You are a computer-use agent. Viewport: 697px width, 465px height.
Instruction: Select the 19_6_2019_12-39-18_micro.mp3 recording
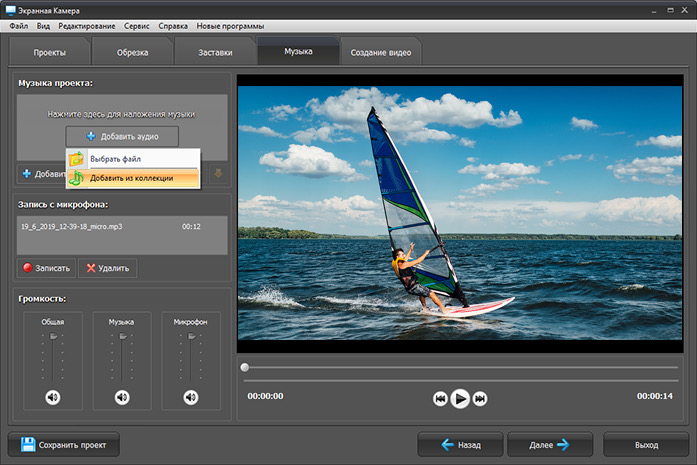(122, 227)
